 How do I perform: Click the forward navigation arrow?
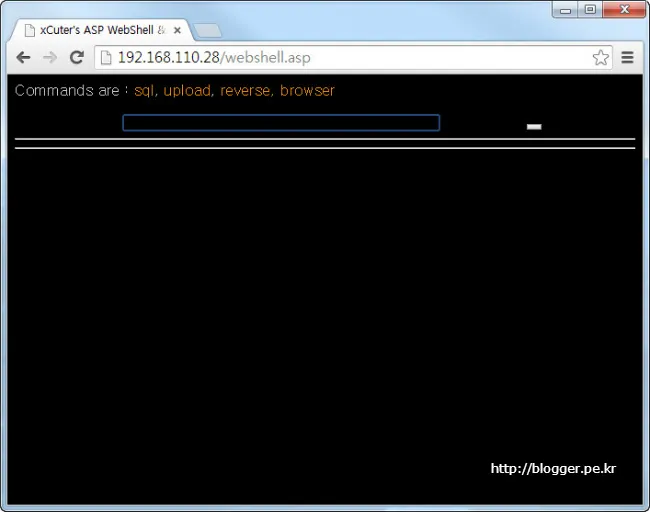point(50,57)
